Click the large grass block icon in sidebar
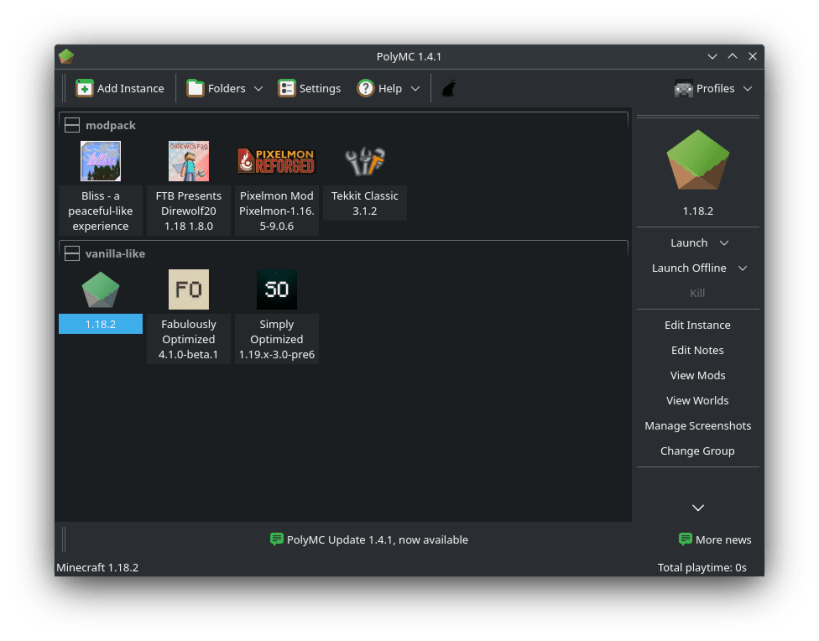This screenshot has width=819, height=641. 697,160
